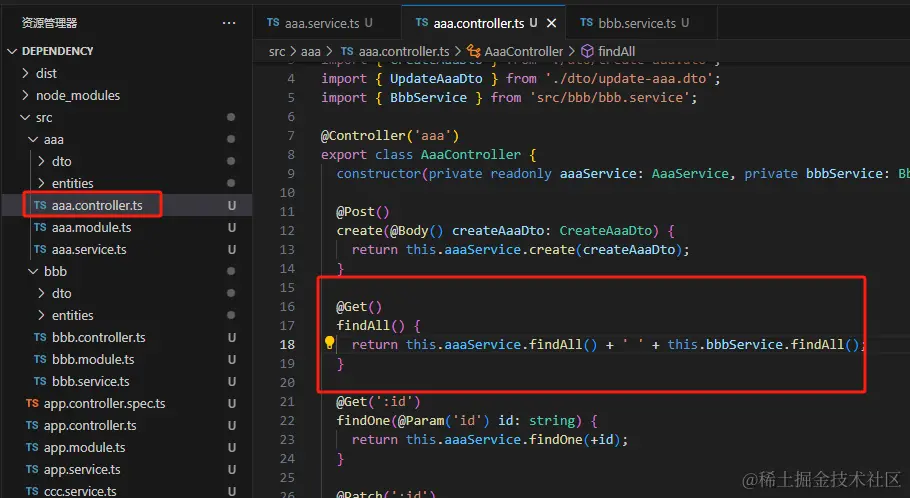Click the @Get() decorator on line 16
This screenshot has height=498, width=910.
click(x=359, y=306)
